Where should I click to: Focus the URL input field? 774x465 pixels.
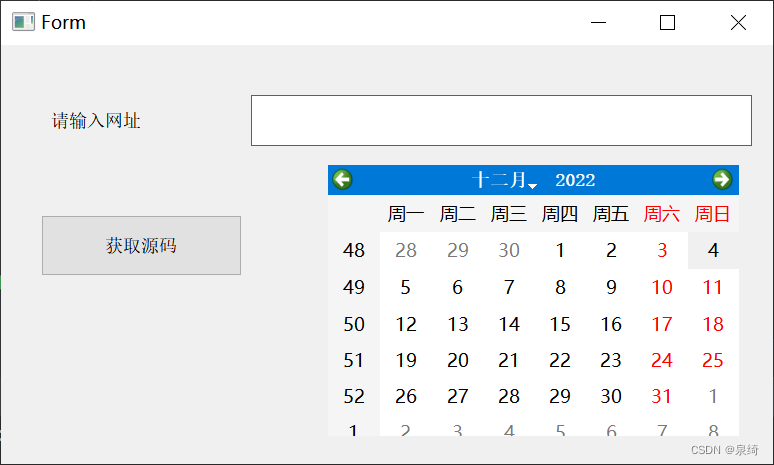pyautogui.click(x=502, y=120)
